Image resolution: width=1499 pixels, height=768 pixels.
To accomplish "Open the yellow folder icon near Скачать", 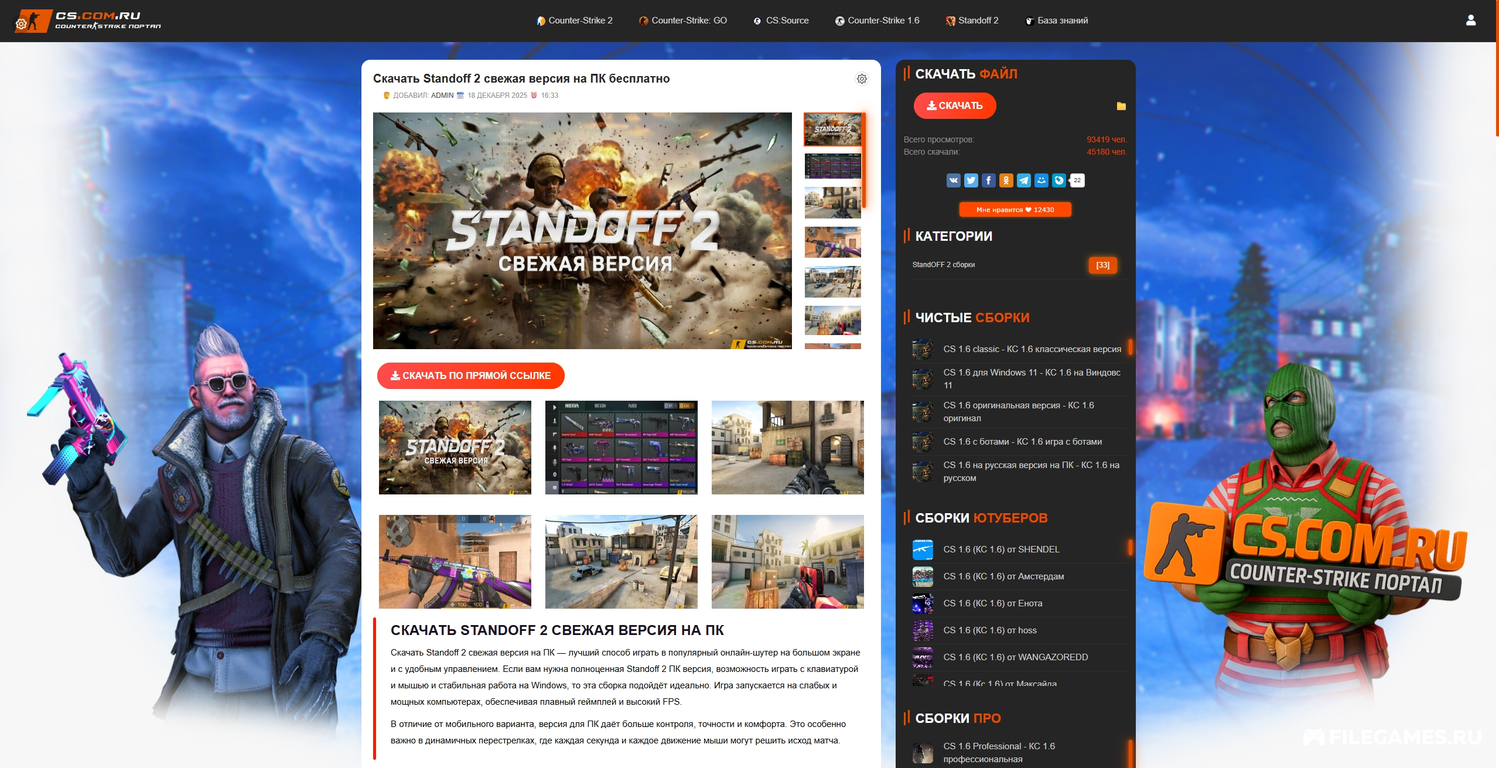I will 1121,106.
